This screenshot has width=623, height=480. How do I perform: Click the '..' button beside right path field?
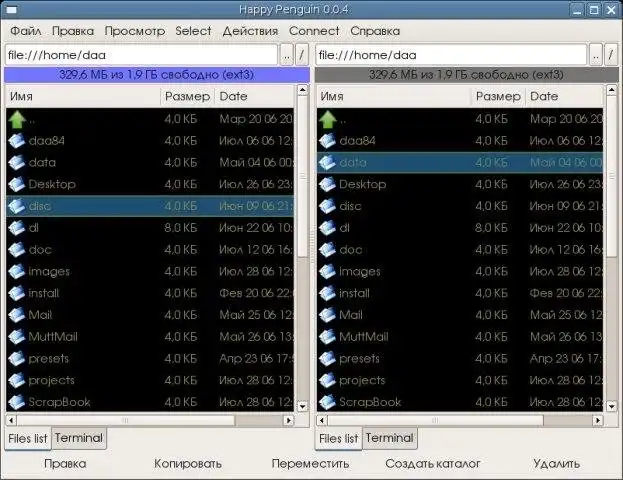[596, 55]
